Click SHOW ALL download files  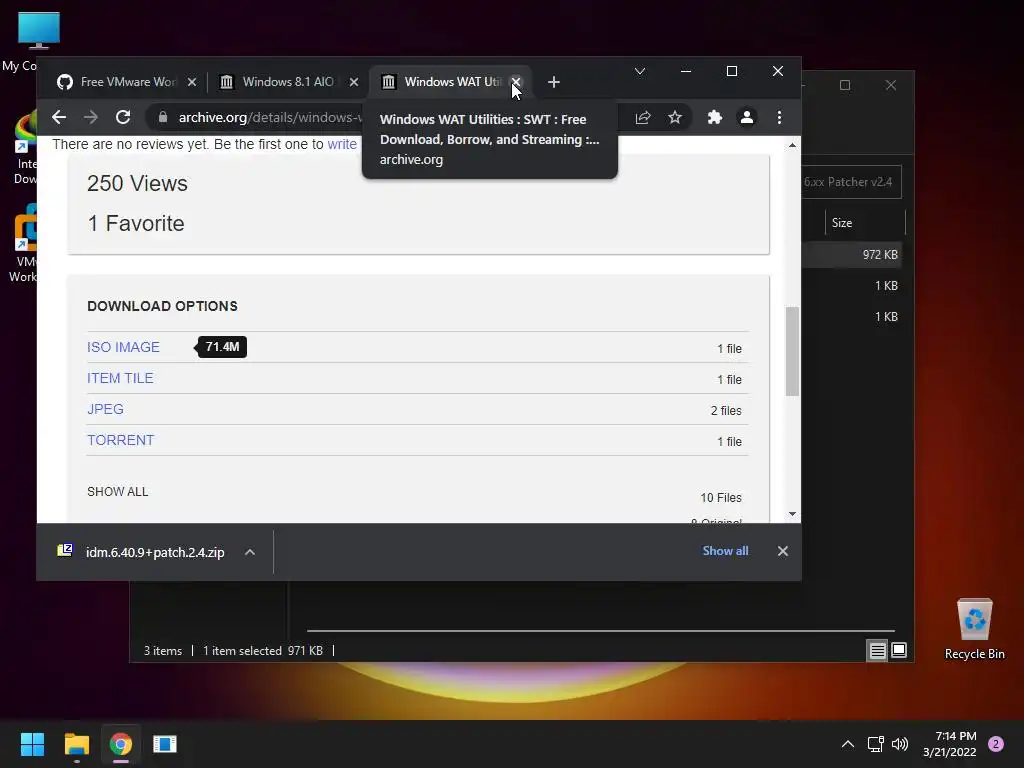pos(118,492)
